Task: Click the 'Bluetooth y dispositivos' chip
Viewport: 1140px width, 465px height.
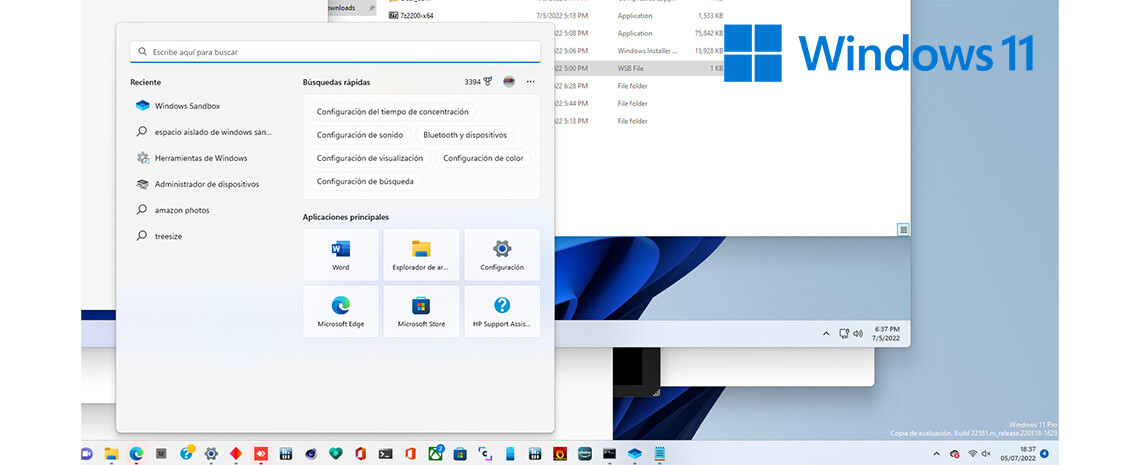Action: pyautogui.click(x=465, y=135)
